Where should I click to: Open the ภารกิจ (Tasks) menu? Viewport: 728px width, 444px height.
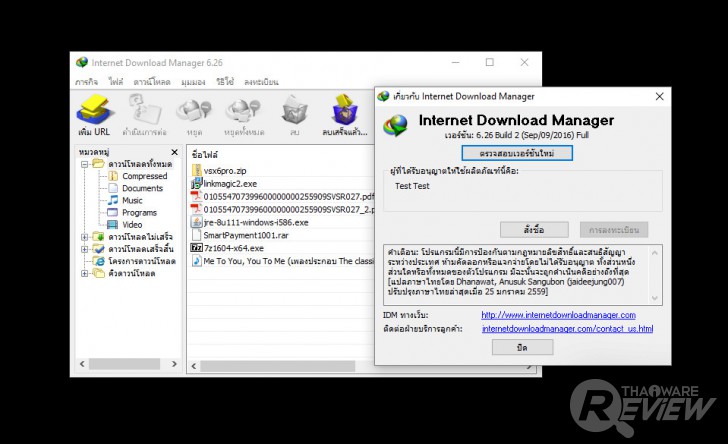(x=86, y=82)
